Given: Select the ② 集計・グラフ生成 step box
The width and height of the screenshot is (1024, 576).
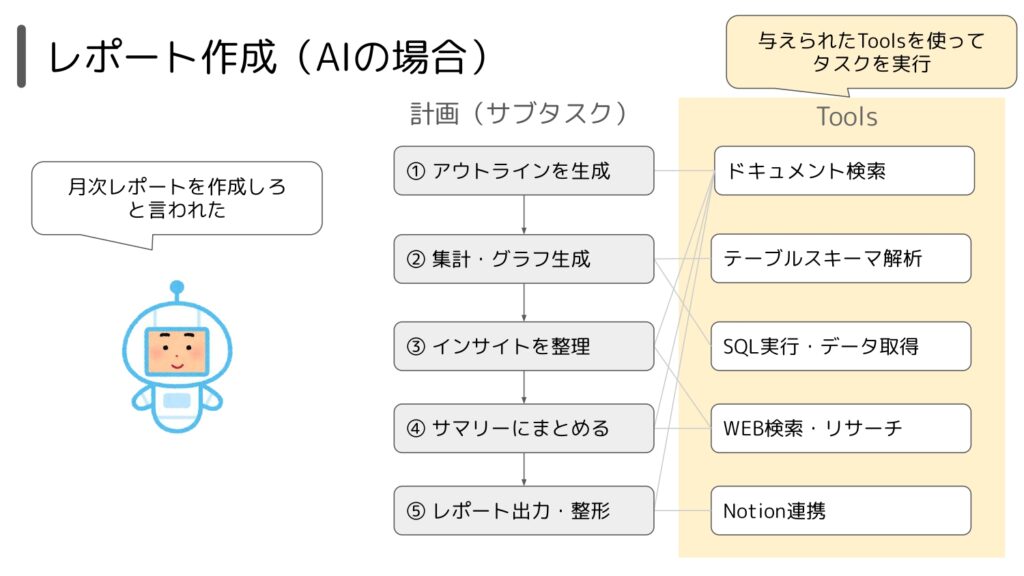Looking at the screenshot, I should (x=524, y=259).
